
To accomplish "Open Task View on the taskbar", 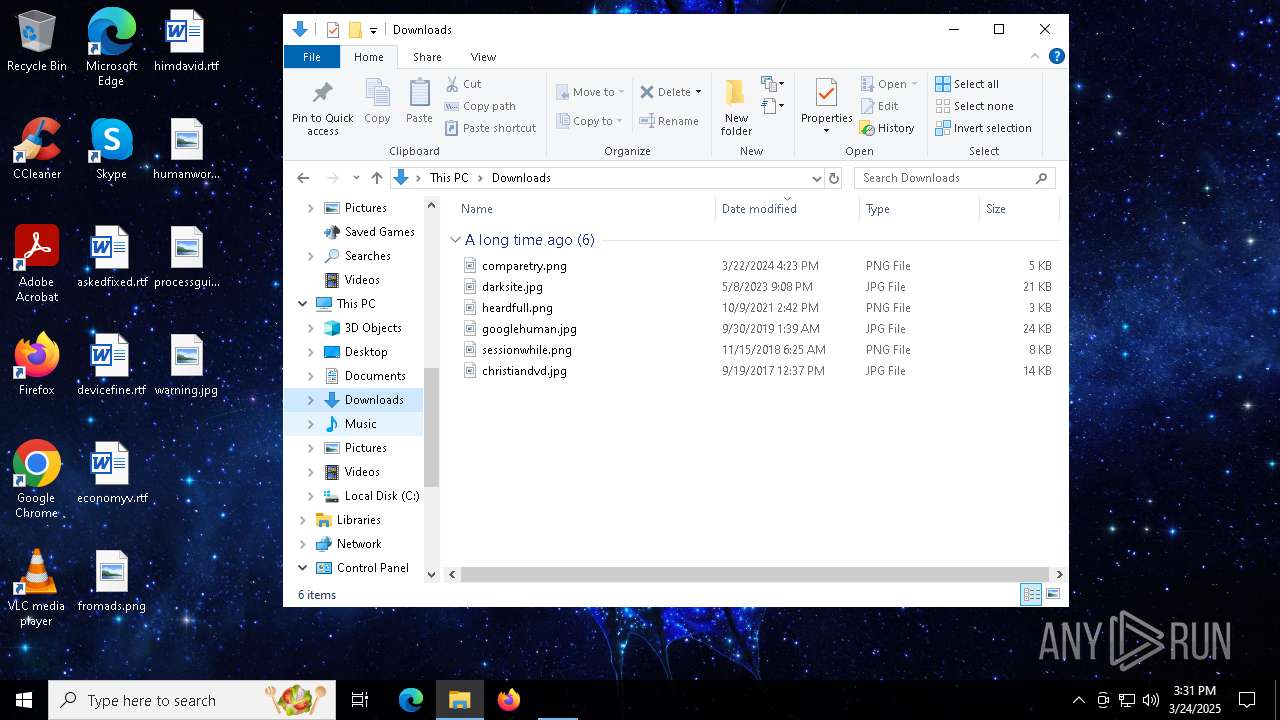I will [360, 700].
